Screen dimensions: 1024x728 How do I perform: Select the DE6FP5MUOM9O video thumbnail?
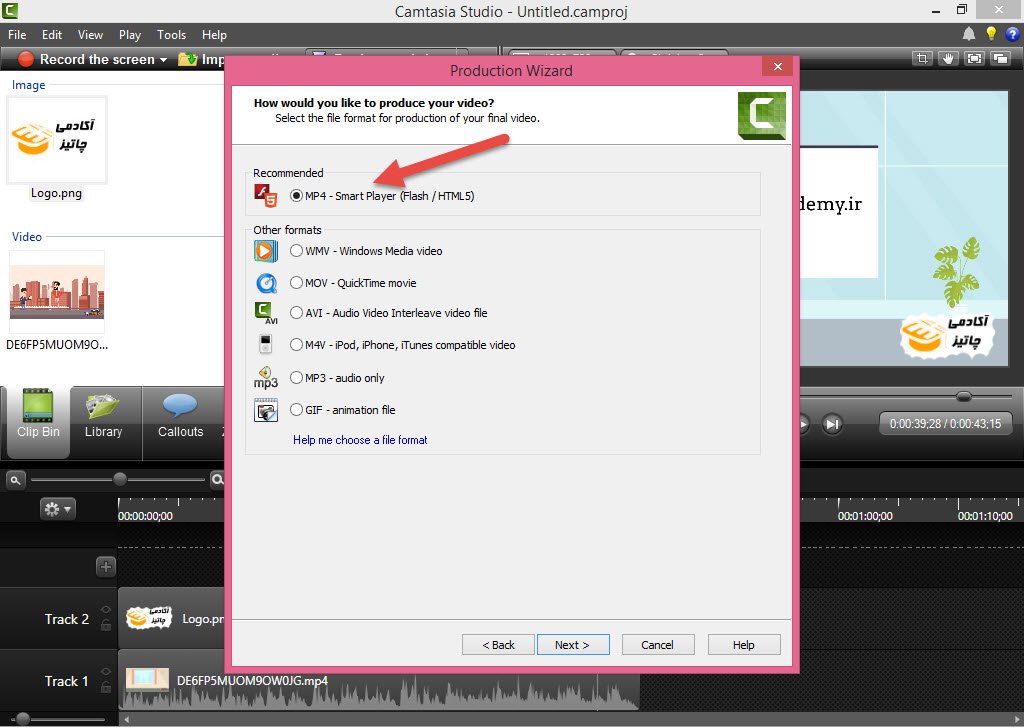(x=57, y=291)
